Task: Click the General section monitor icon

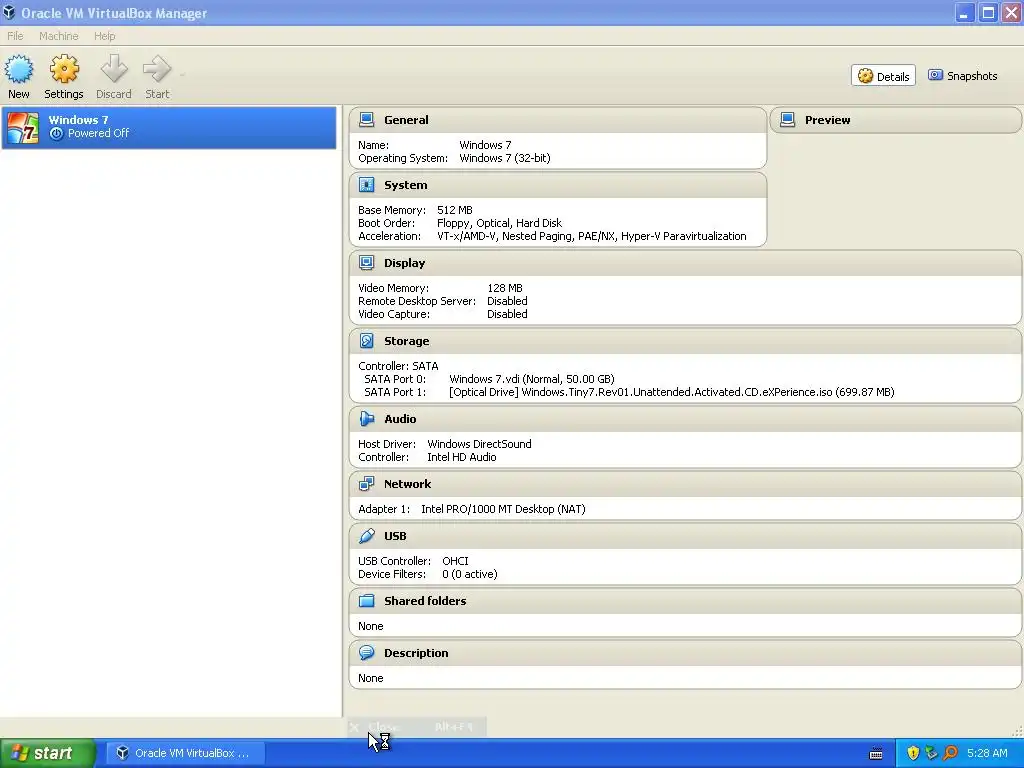Action: (x=366, y=120)
